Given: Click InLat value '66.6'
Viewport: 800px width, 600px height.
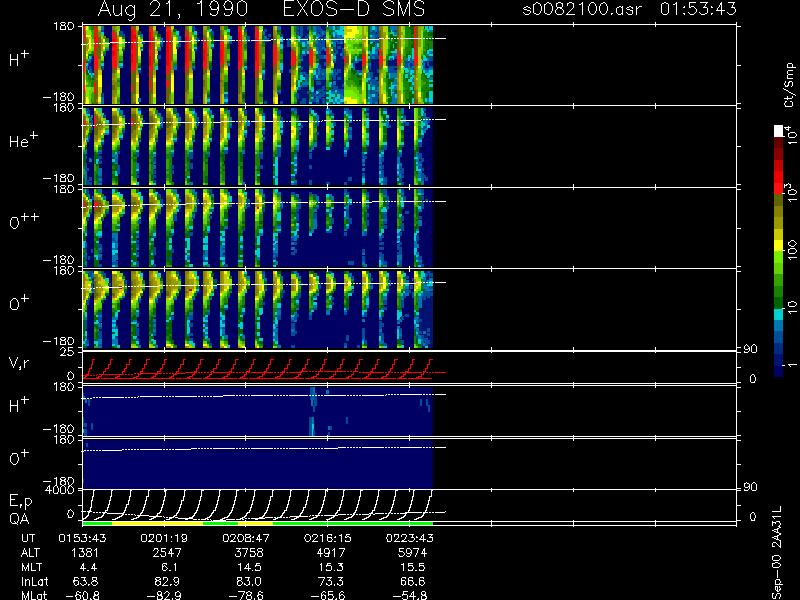Looking at the screenshot, I should 412,581.
